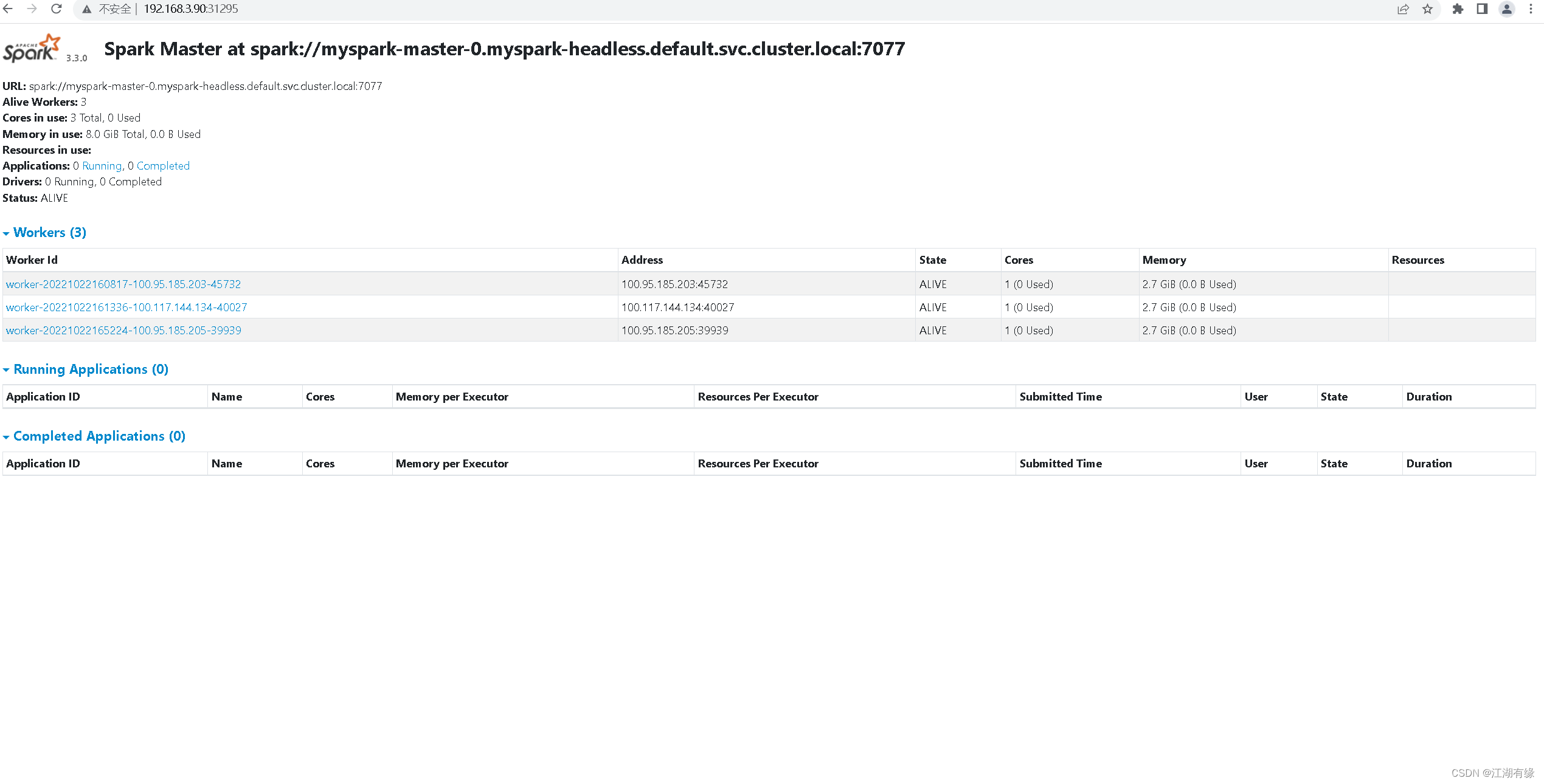Image resolution: width=1544 pixels, height=784 pixels.
Task: Open the user profile avatar icon
Action: pyautogui.click(x=1507, y=9)
